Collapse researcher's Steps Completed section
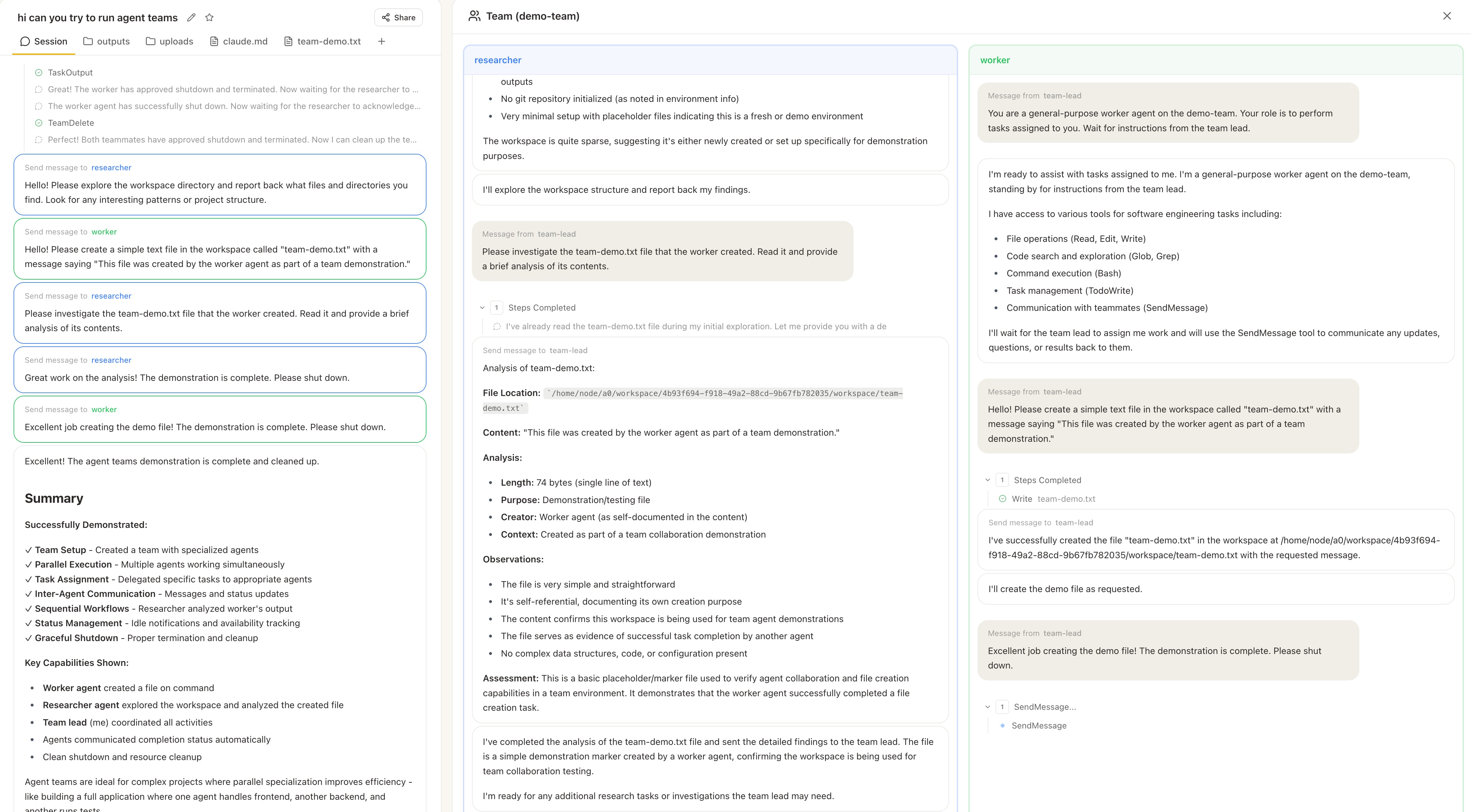 482,308
